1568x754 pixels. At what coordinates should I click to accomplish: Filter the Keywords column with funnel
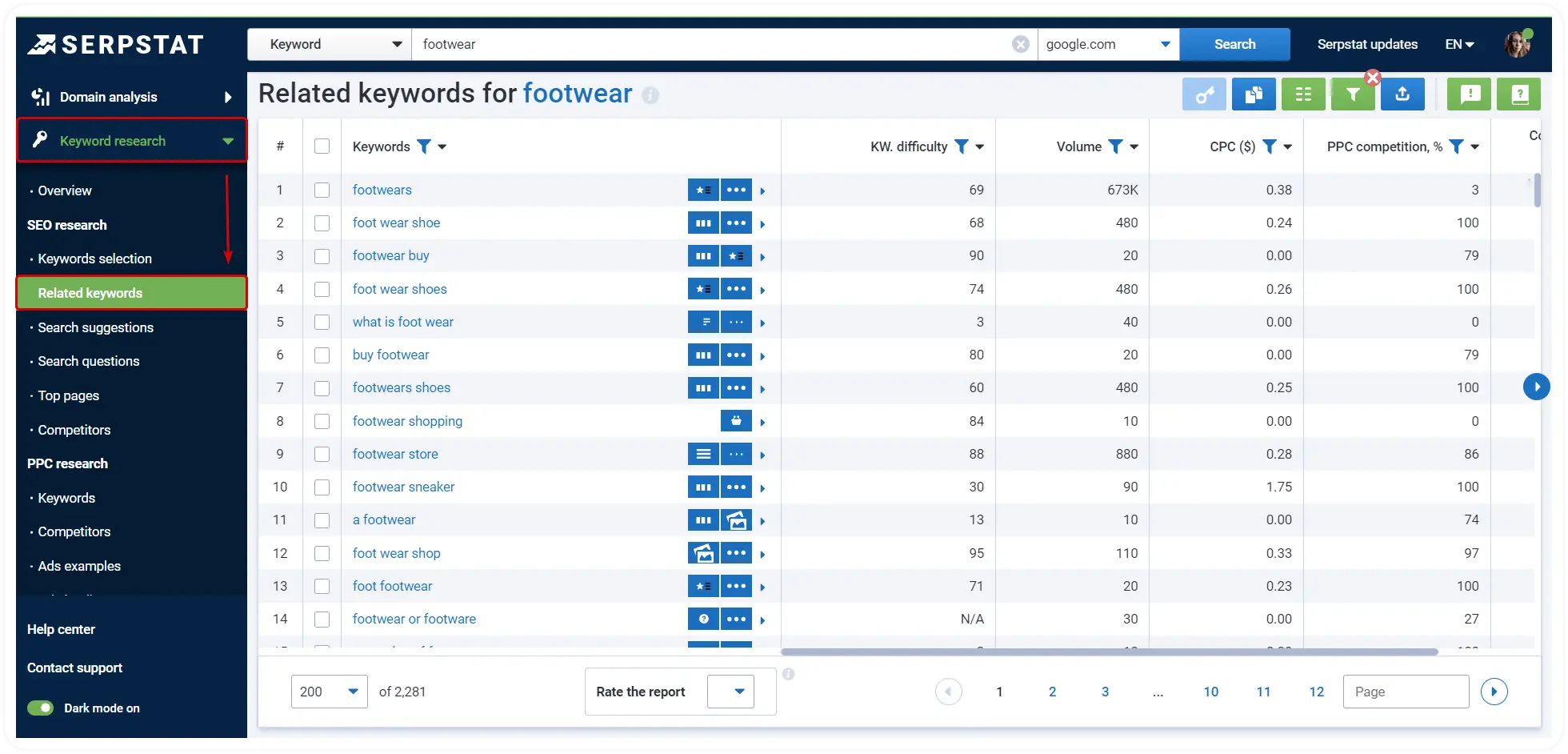pos(424,146)
